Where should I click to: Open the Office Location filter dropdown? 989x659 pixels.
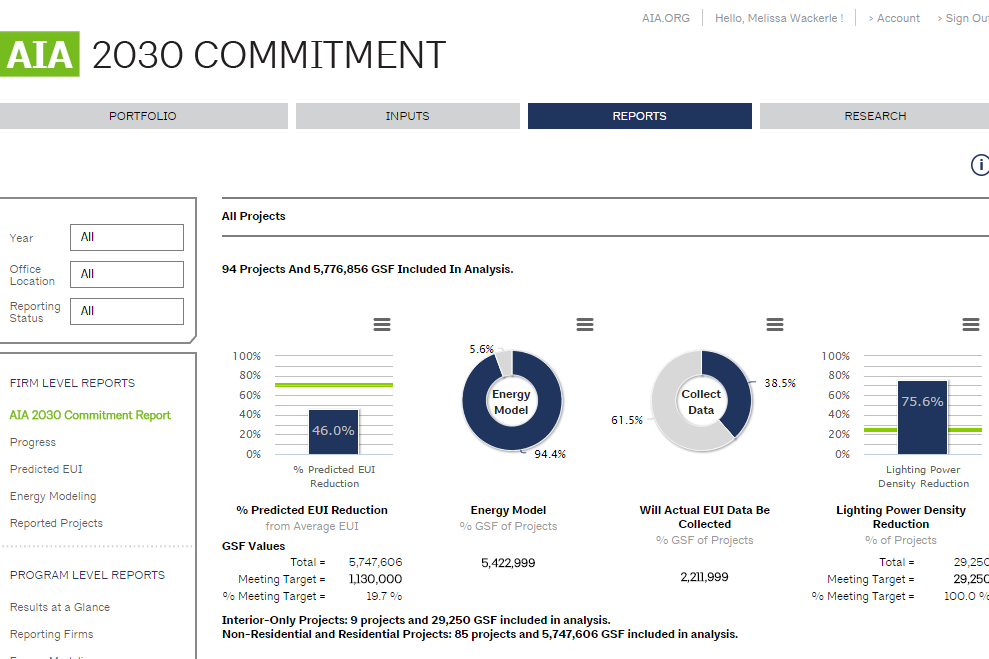126,274
